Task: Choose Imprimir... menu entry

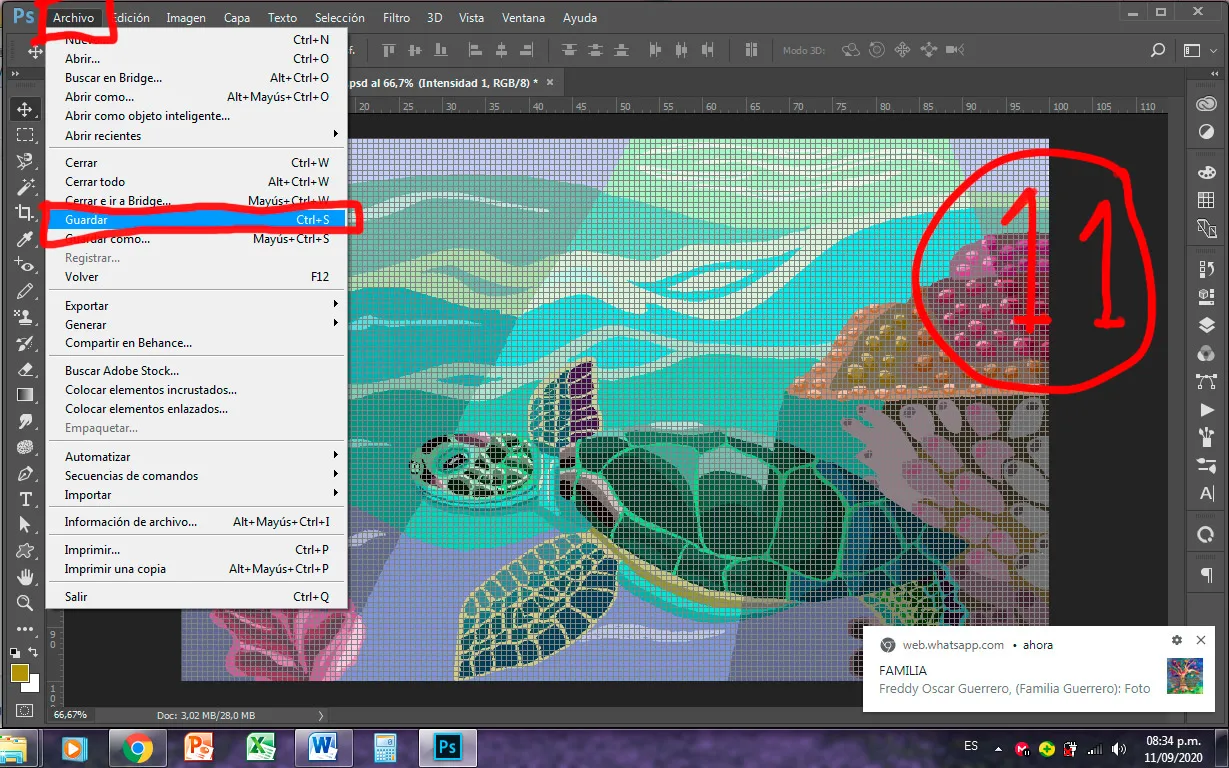Action: tap(197, 549)
